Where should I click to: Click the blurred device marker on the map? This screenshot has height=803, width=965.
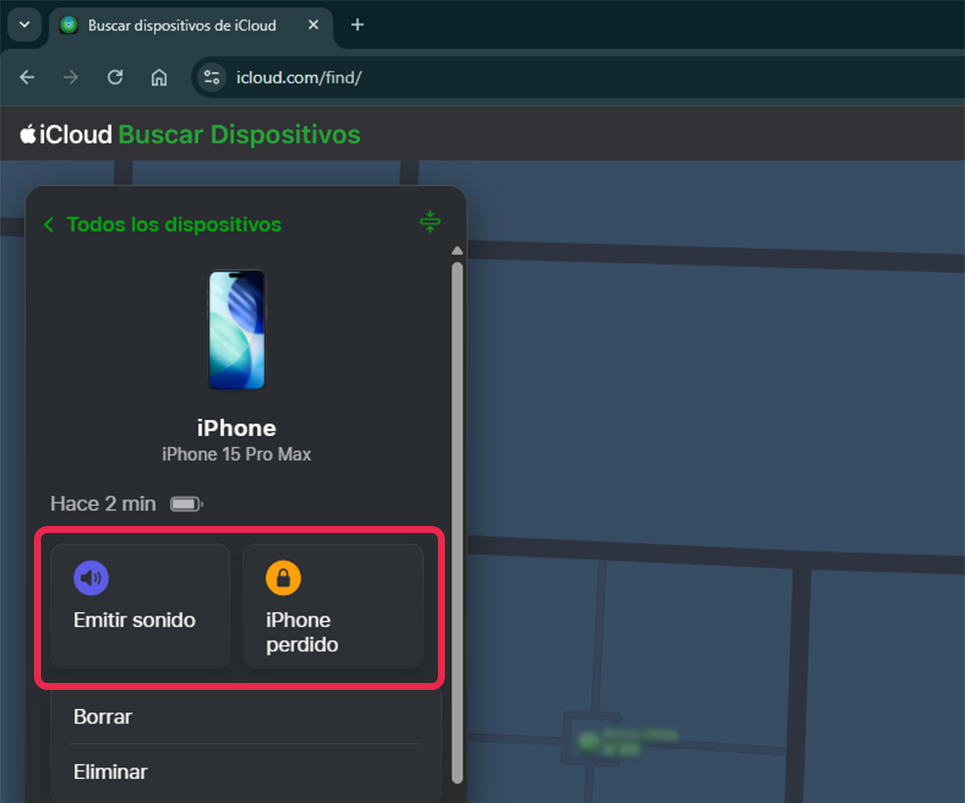590,740
